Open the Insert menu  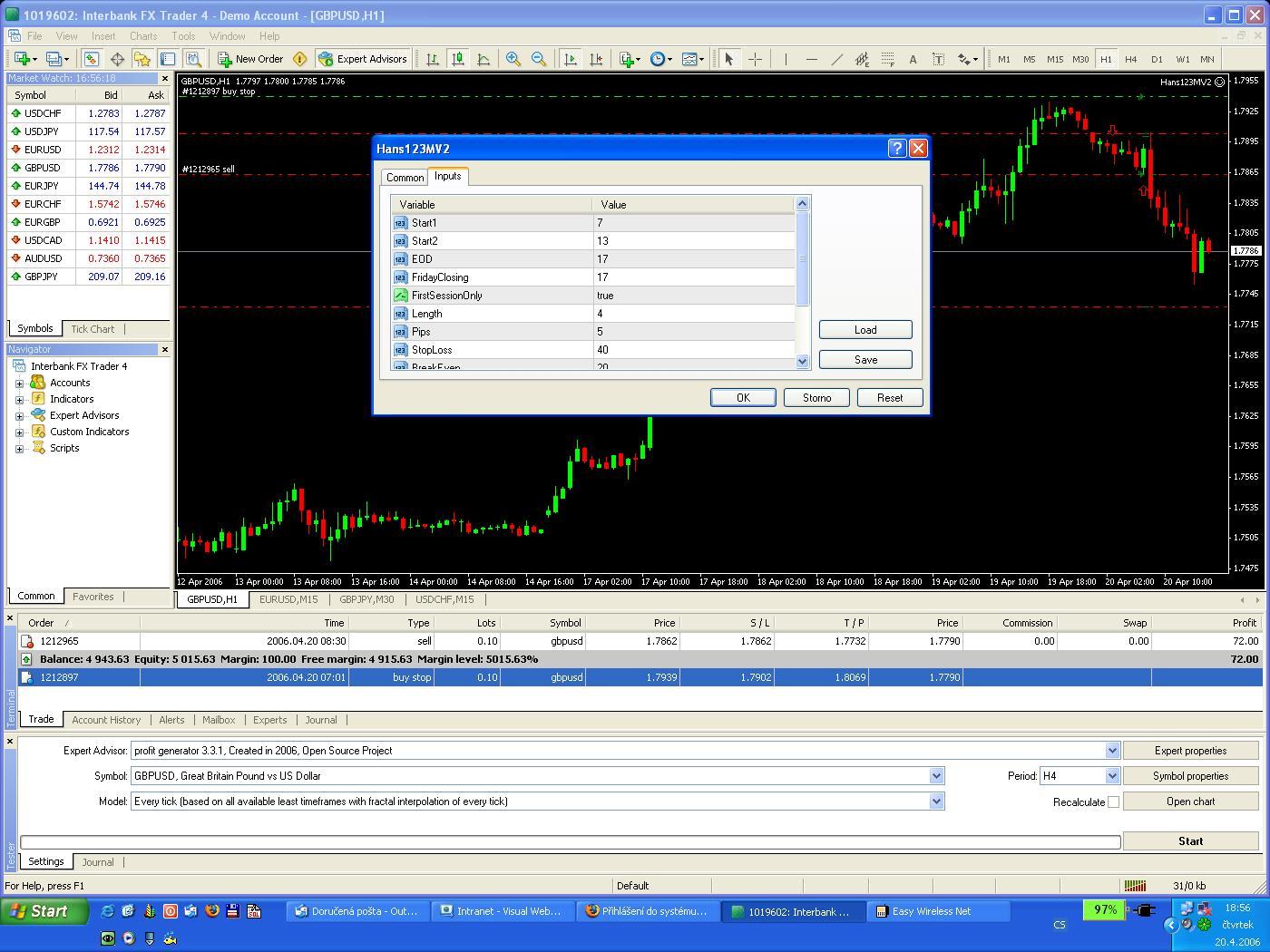pos(103,36)
